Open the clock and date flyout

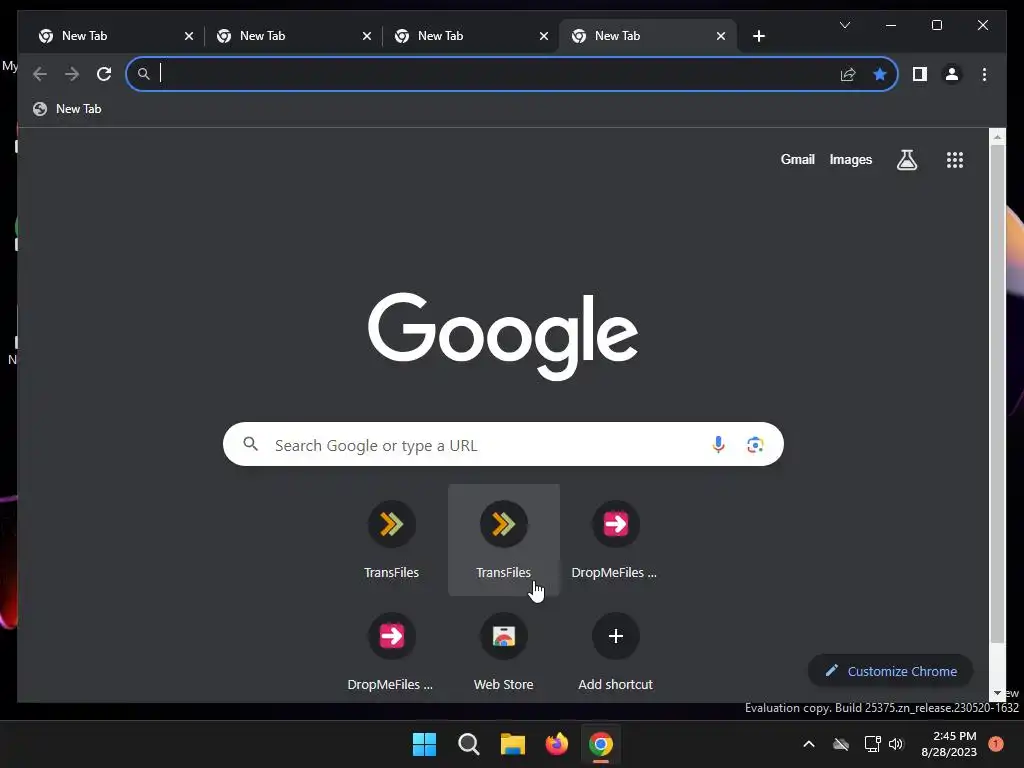click(948, 744)
